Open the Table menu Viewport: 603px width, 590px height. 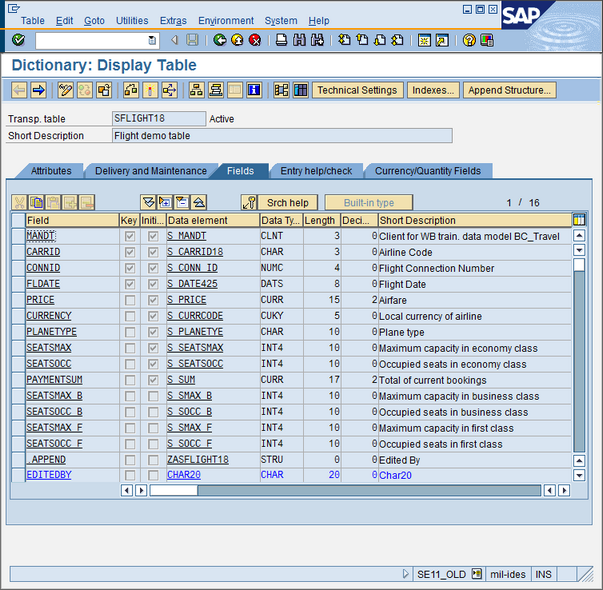33,21
